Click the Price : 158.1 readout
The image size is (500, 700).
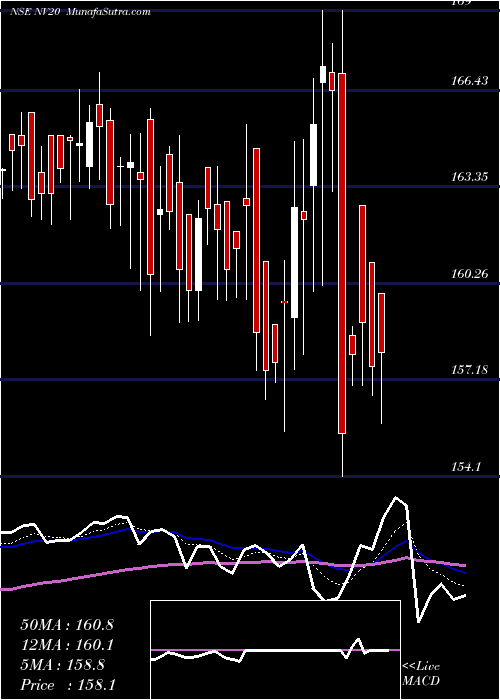[x=68, y=685]
